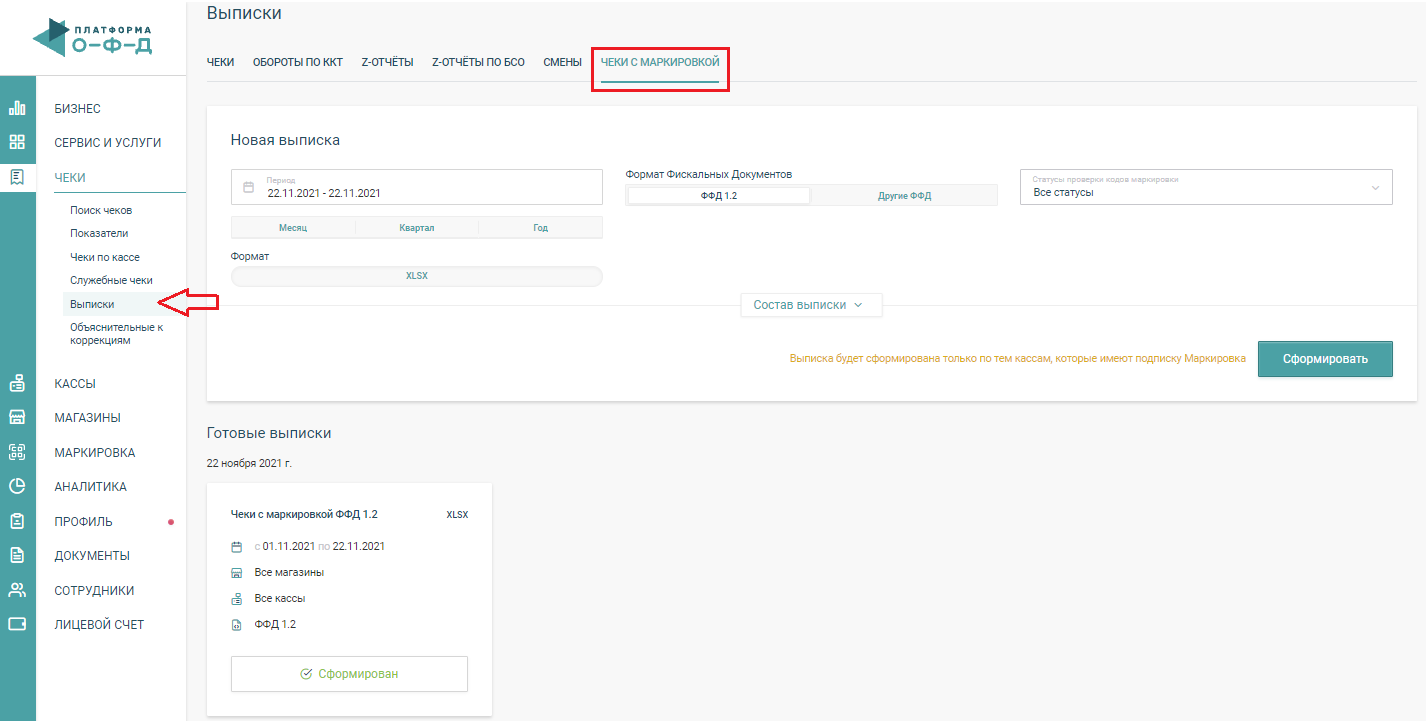1426x721 pixels.
Task: Click the Платформа ОФД logo
Action: pos(93,37)
